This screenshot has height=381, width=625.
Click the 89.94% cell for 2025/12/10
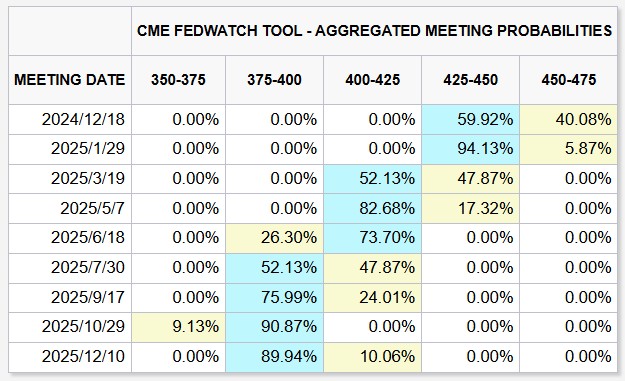(x=274, y=357)
